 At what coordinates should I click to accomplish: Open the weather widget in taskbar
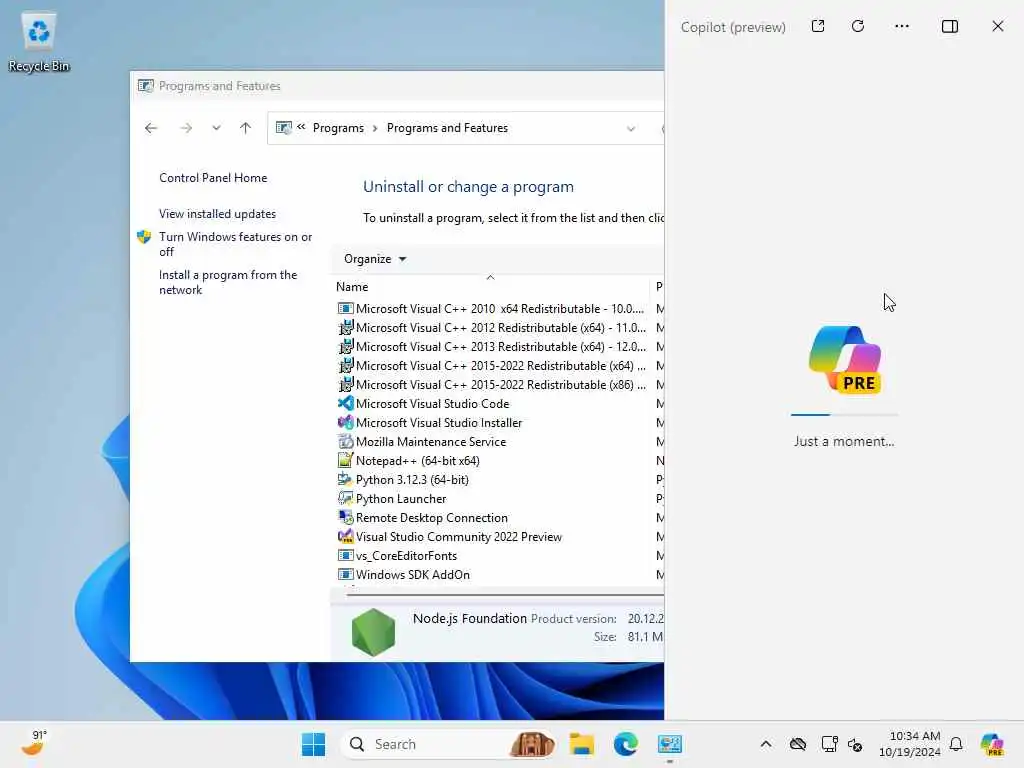tap(35, 743)
